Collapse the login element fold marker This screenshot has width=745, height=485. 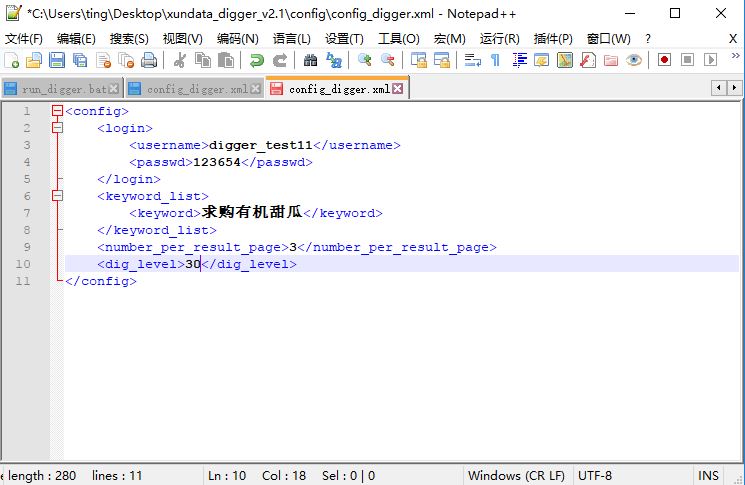(57, 128)
